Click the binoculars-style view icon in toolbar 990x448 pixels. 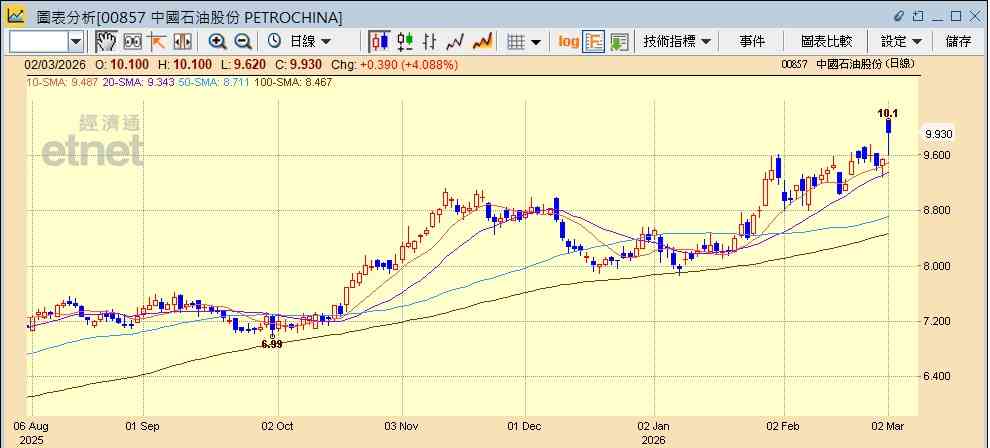click(x=132, y=42)
